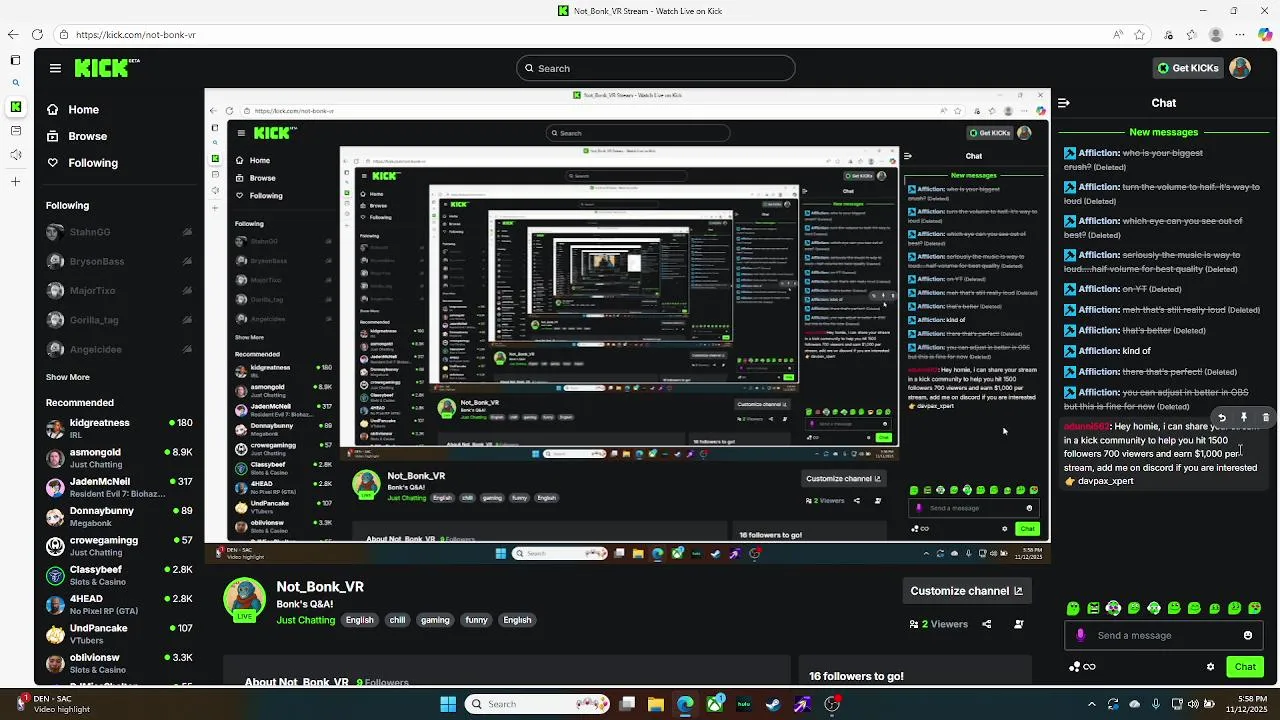Open the Home page in sidebar
The image size is (1280, 720).
pyautogui.click(x=83, y=110)
